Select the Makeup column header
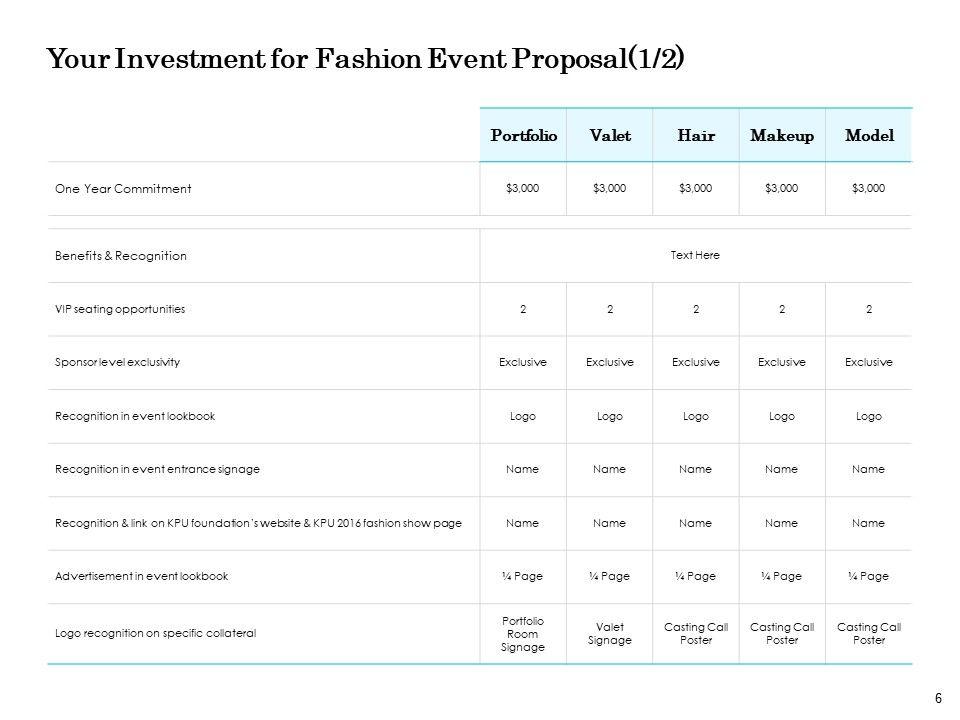 [782, 135]
